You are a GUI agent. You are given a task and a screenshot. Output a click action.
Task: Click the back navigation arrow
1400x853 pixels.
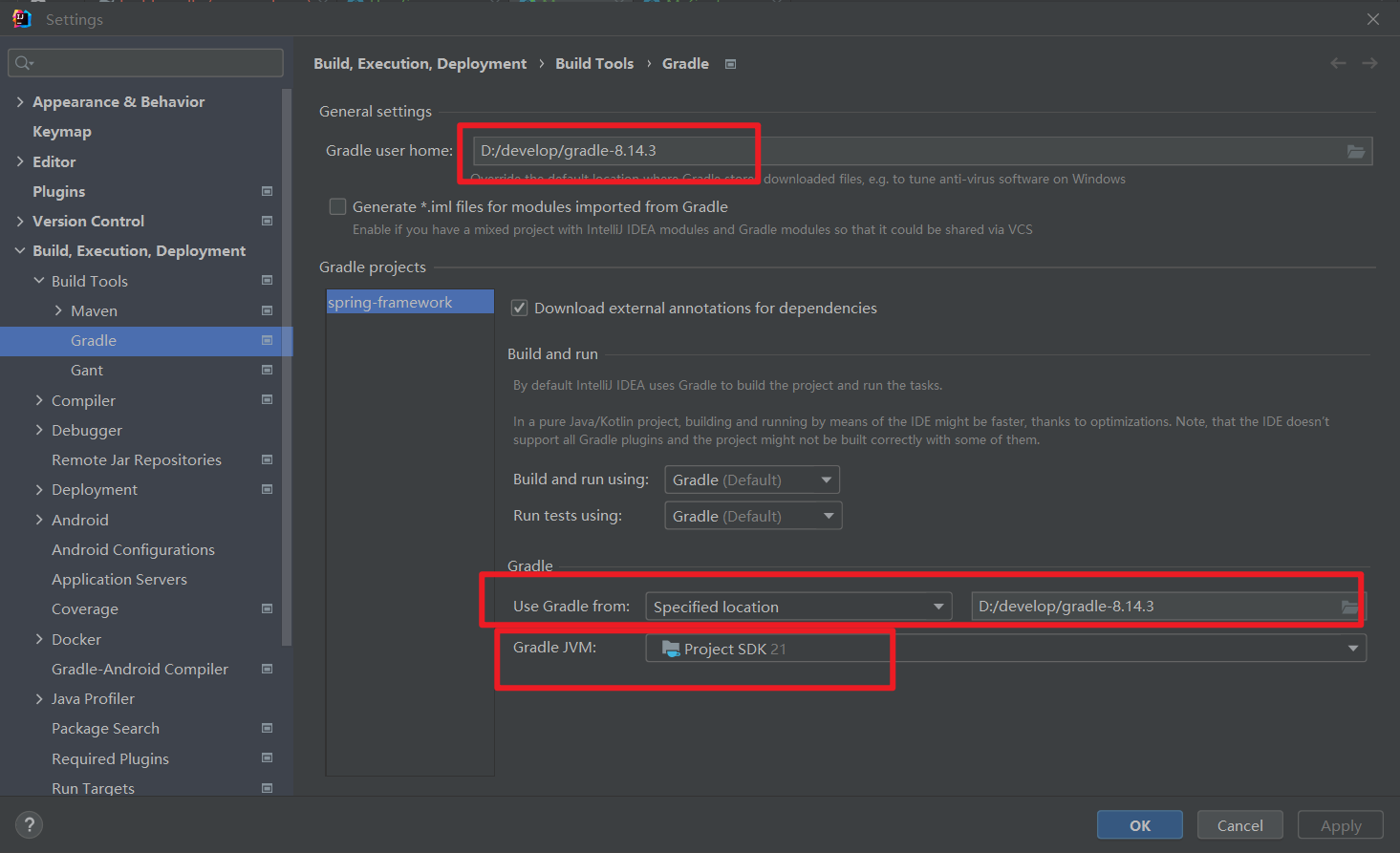click(x=1338, y=63)
